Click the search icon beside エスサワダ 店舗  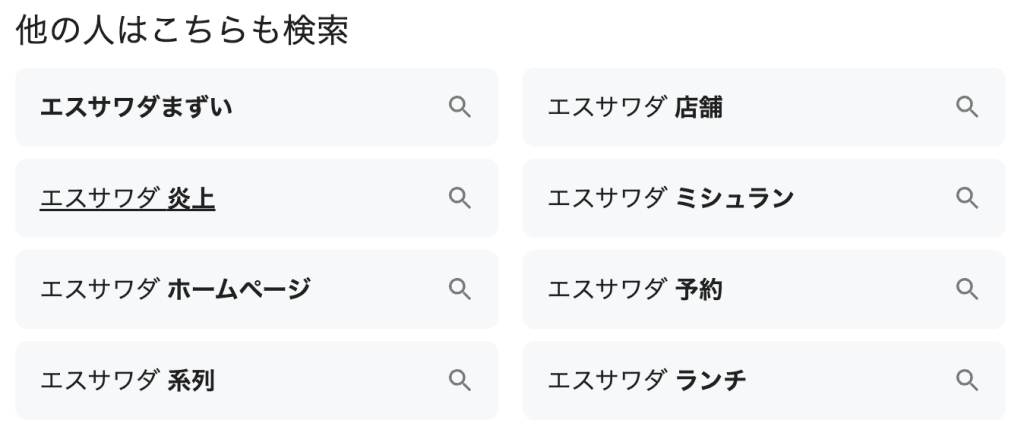(x=966, y=107)
